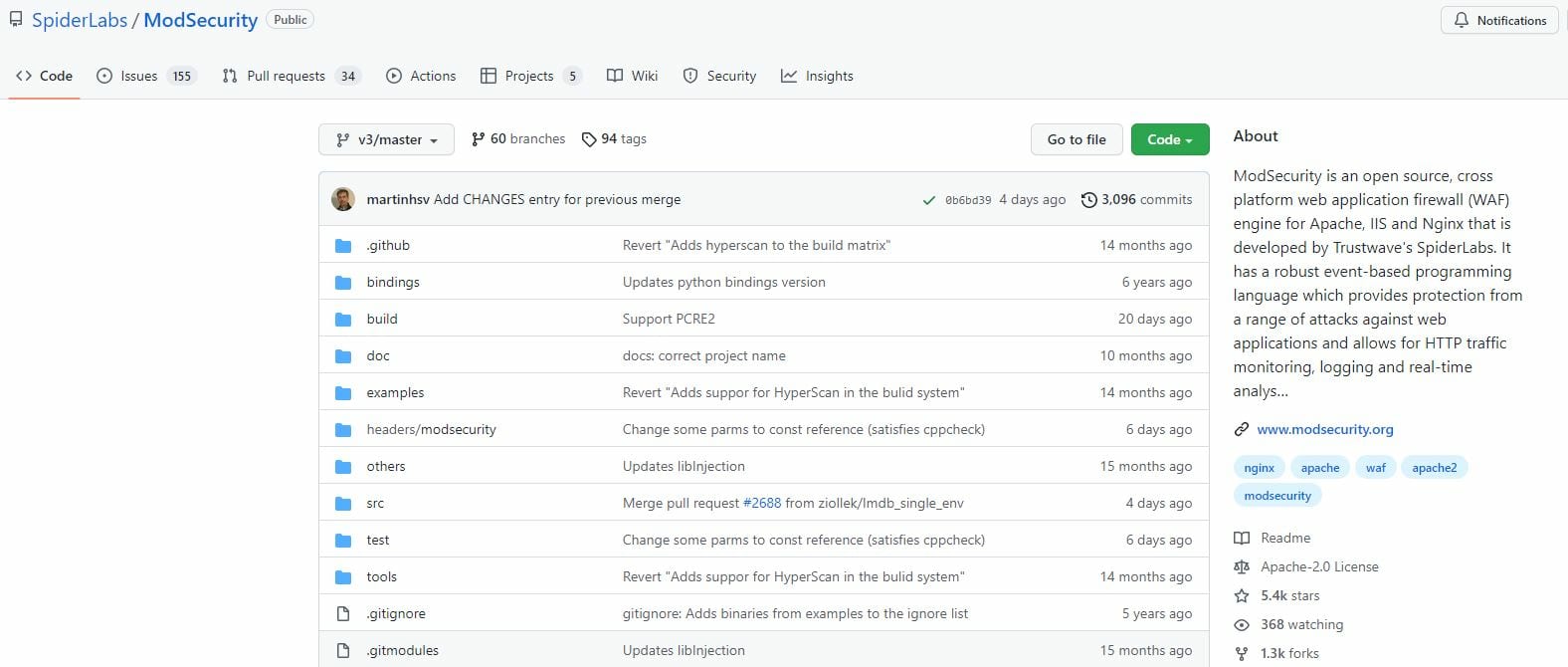1568x667 pixels.
Task: Select the nginx topic tag
Action: coord(1259,468)
